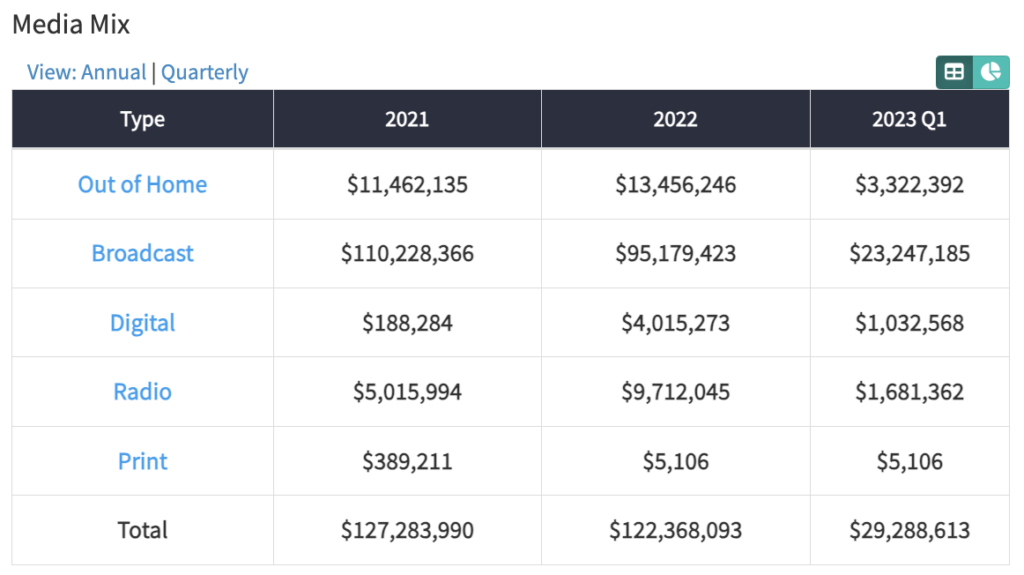Select the 2023 Q1 total $29,288,613
The height and width of the screenshot is (575, 1024).
[909, 530]
